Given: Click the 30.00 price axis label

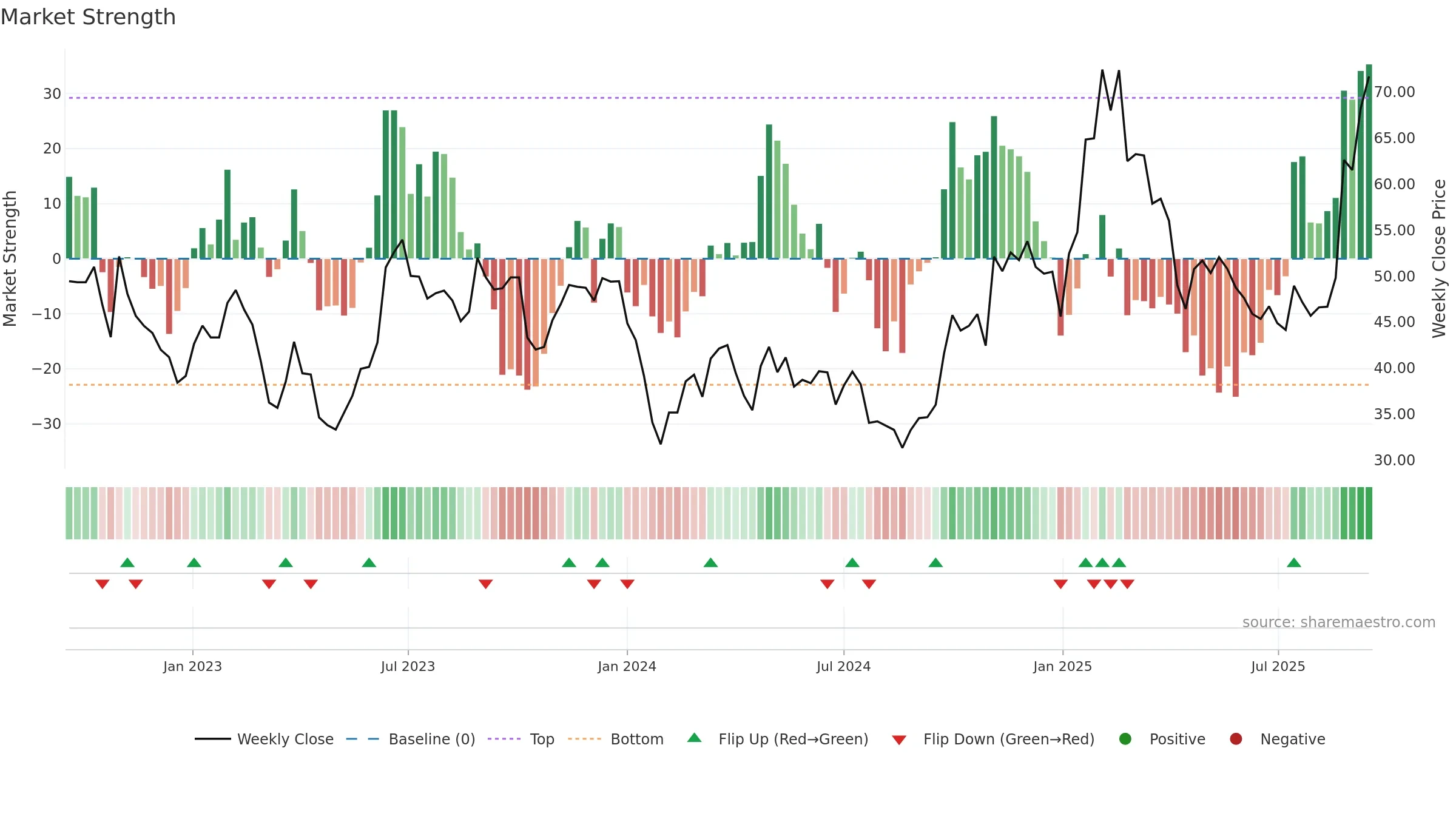Looking at the screenshot, I should (1394, 460).
